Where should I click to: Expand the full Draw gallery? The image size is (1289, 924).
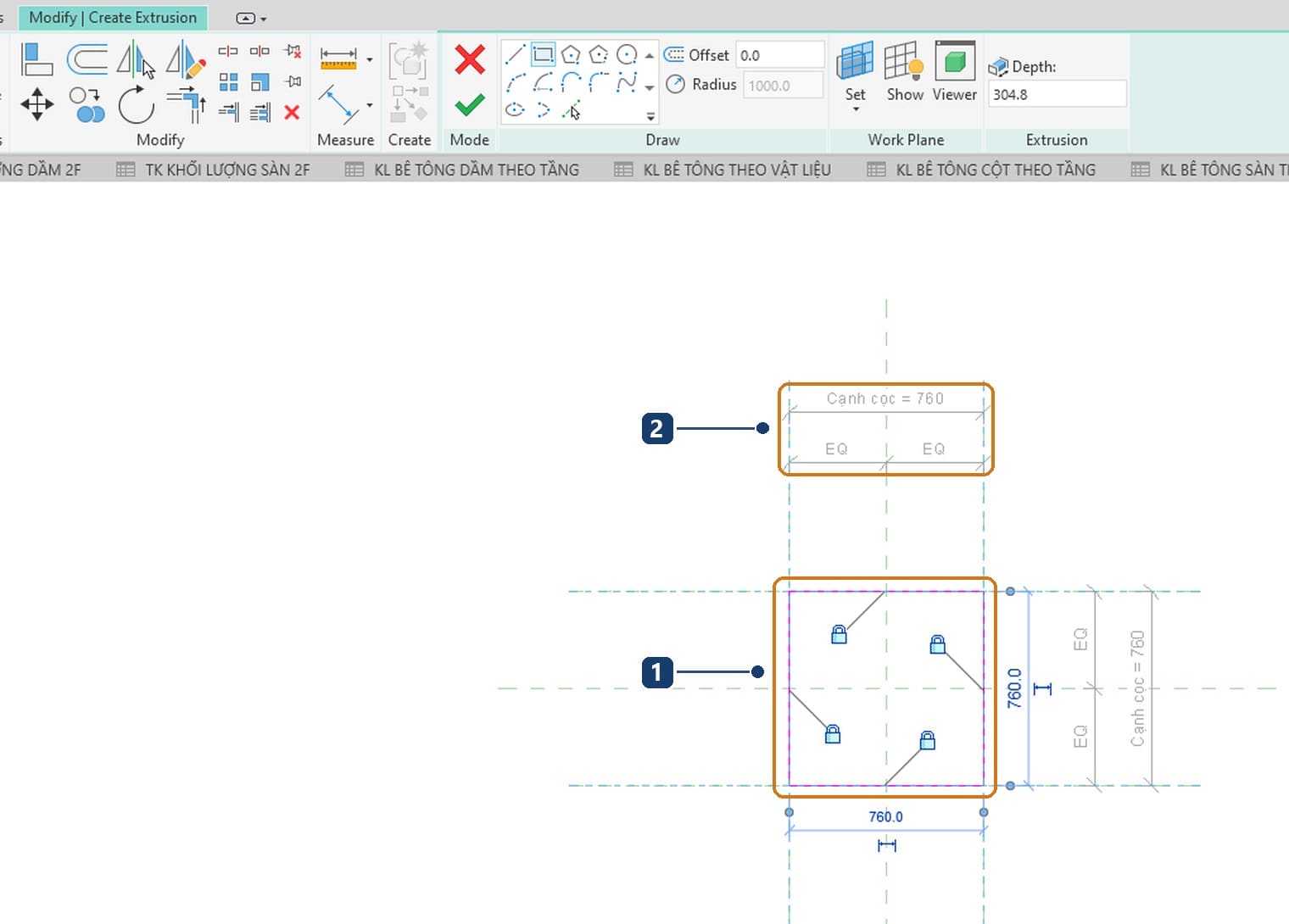pos(650,116)
